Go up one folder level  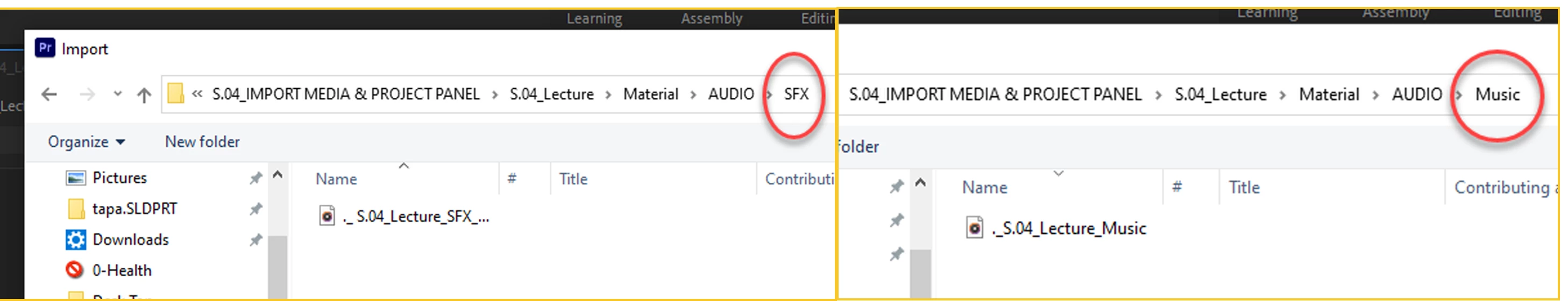144,95
